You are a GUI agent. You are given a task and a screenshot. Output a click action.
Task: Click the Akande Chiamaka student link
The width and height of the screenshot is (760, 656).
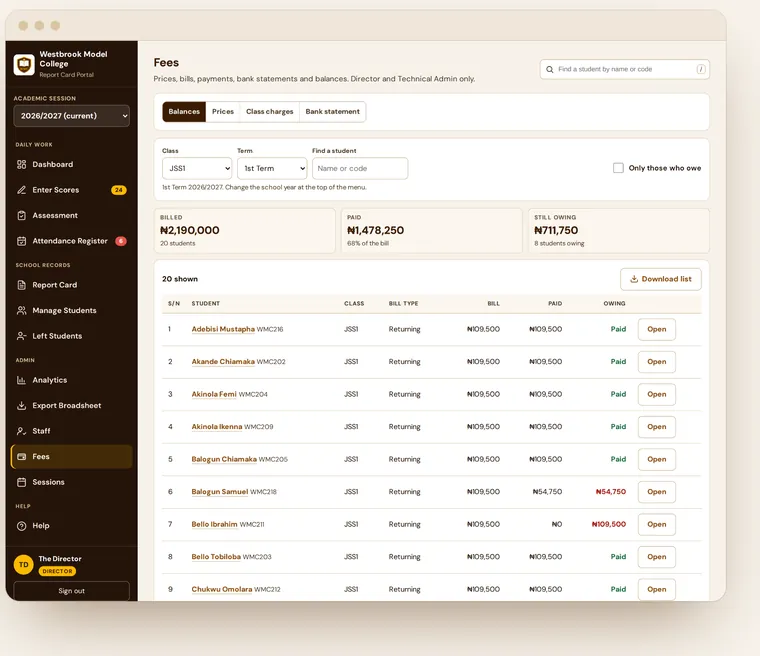[223, 362]
